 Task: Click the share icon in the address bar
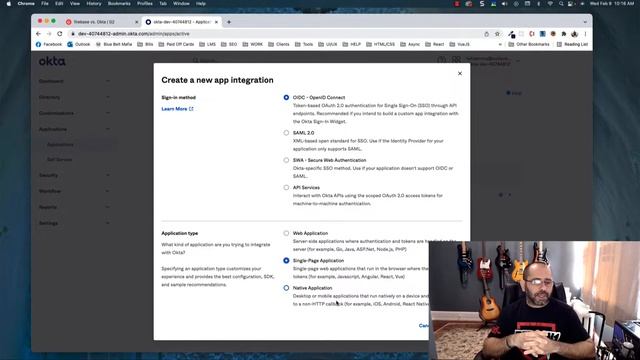tap(487, 34)
